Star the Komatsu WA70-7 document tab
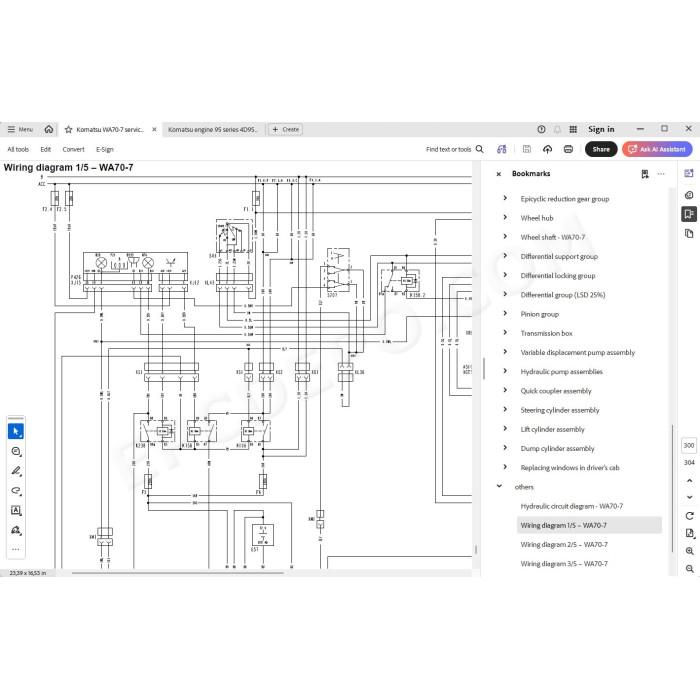This screenshot has width=700, height=700. click(x=68, y=129)
